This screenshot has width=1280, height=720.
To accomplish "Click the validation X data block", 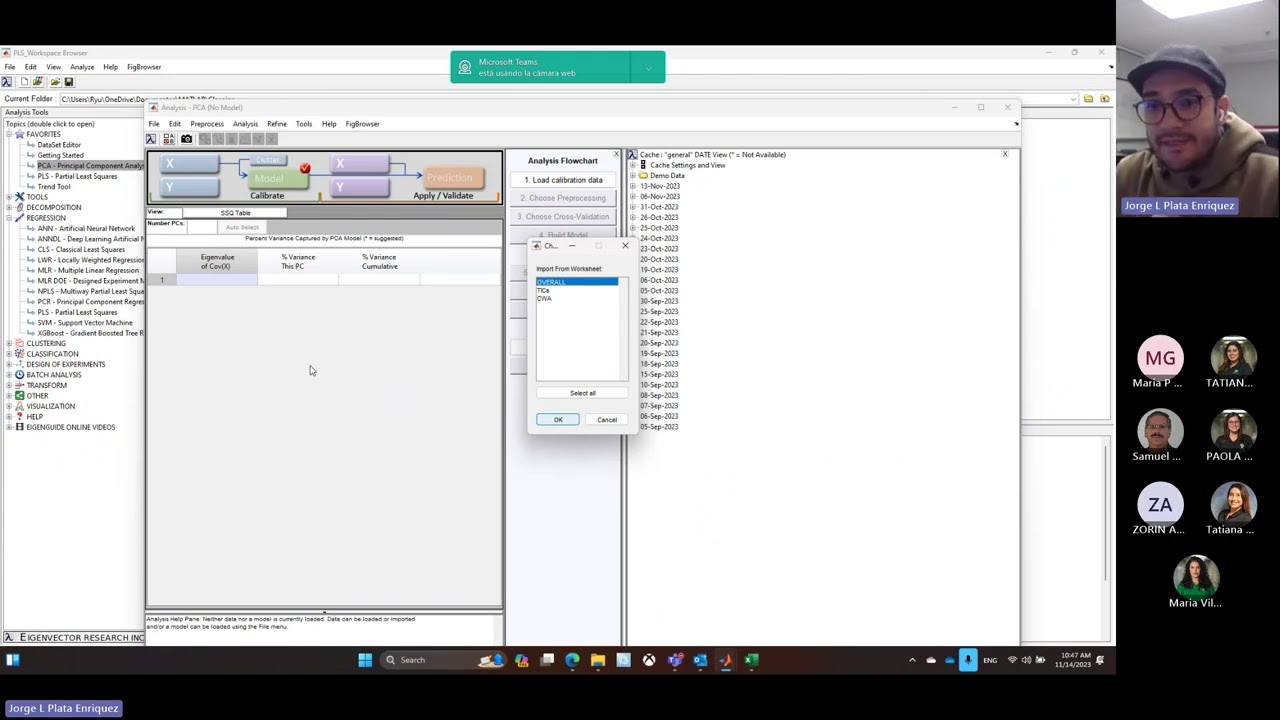I will [361, 164].
